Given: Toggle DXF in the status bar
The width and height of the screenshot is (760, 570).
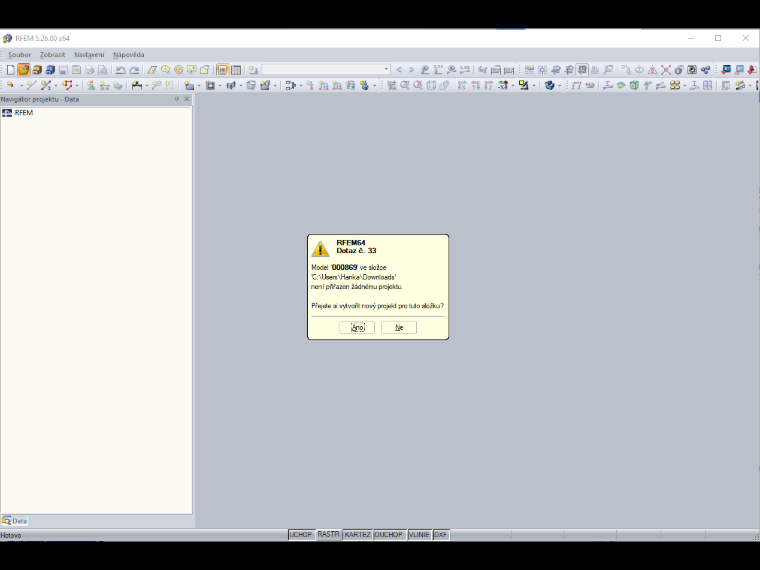Looking at the screenshot, I should pyautogui.click(x=441, y=535).
